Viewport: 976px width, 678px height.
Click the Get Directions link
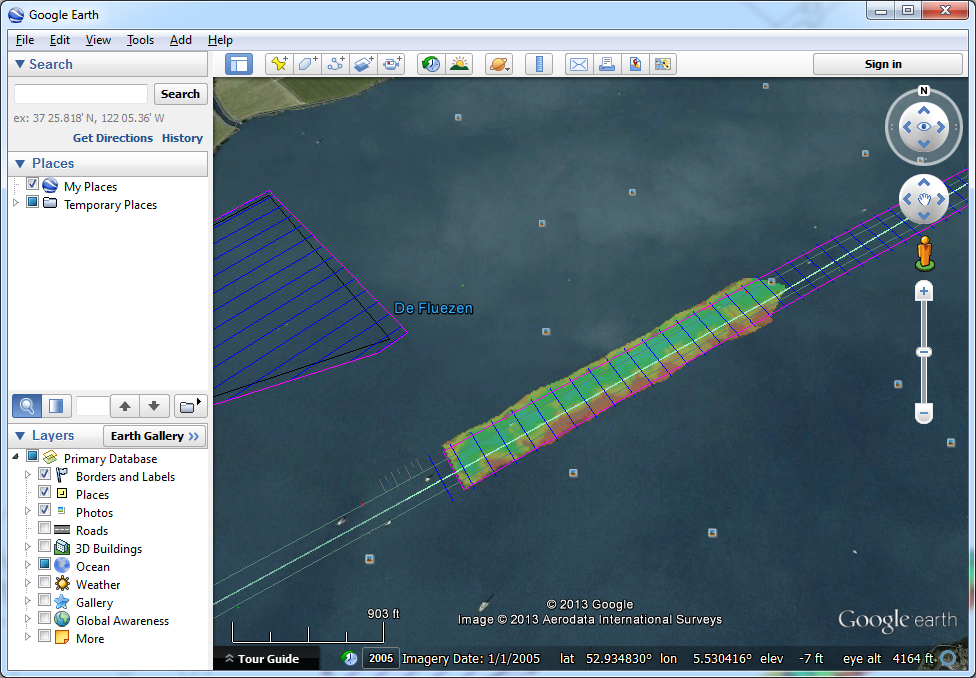pyautogui.click(x=113, y=138)
